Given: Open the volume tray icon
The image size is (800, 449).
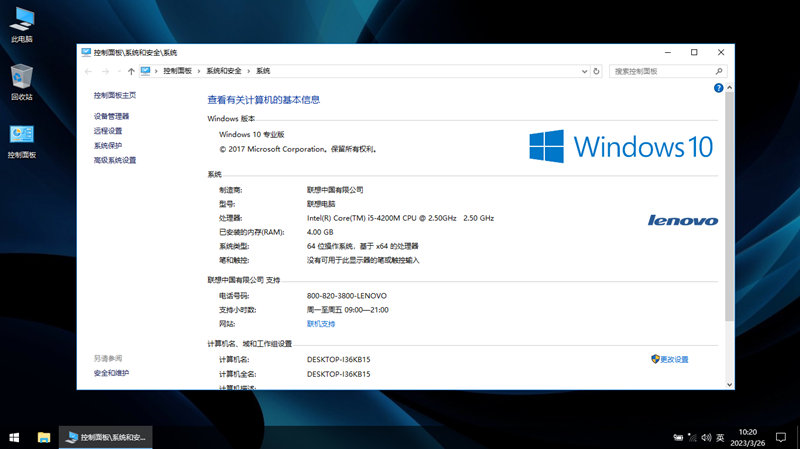Looking at the screenshot, I should (706, 438).
